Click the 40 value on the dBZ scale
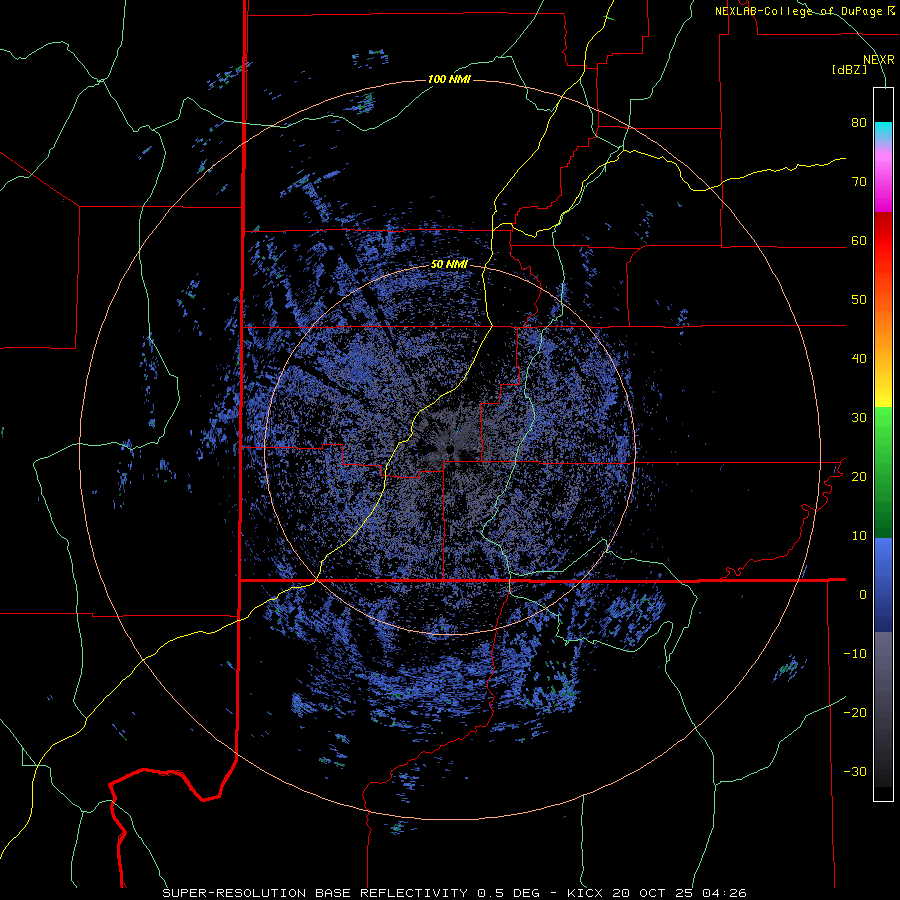The height and width of the screenshot is (900, 900). [859, 359]
